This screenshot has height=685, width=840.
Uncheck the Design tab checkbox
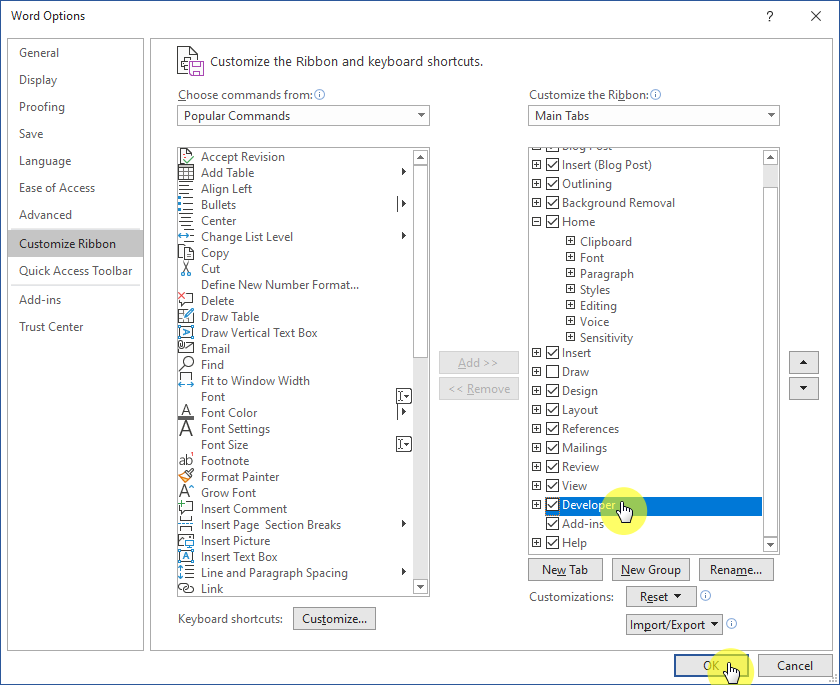pos(552,390)
